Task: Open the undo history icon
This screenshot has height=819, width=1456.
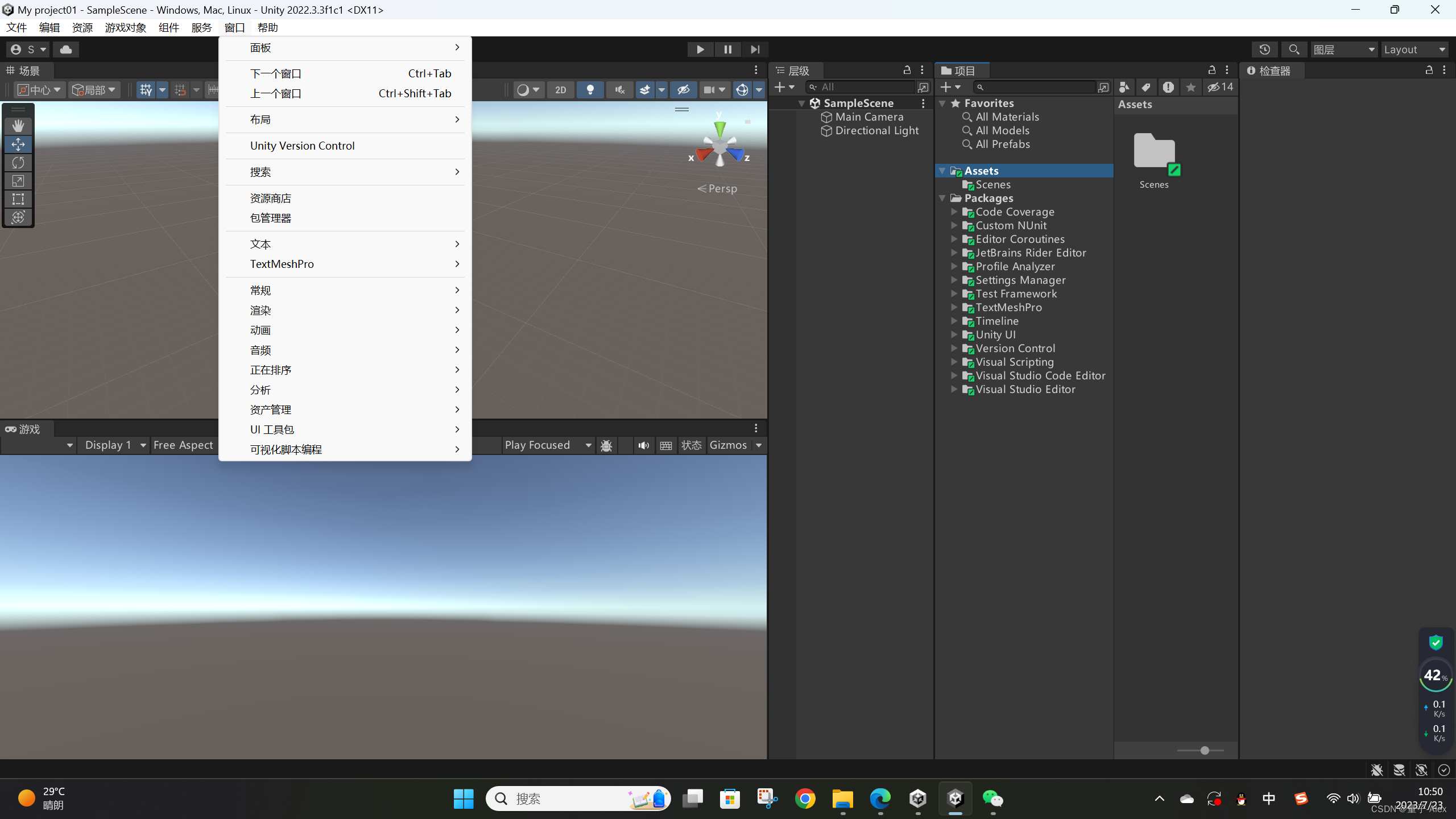Action: (x=1264, y=49)
